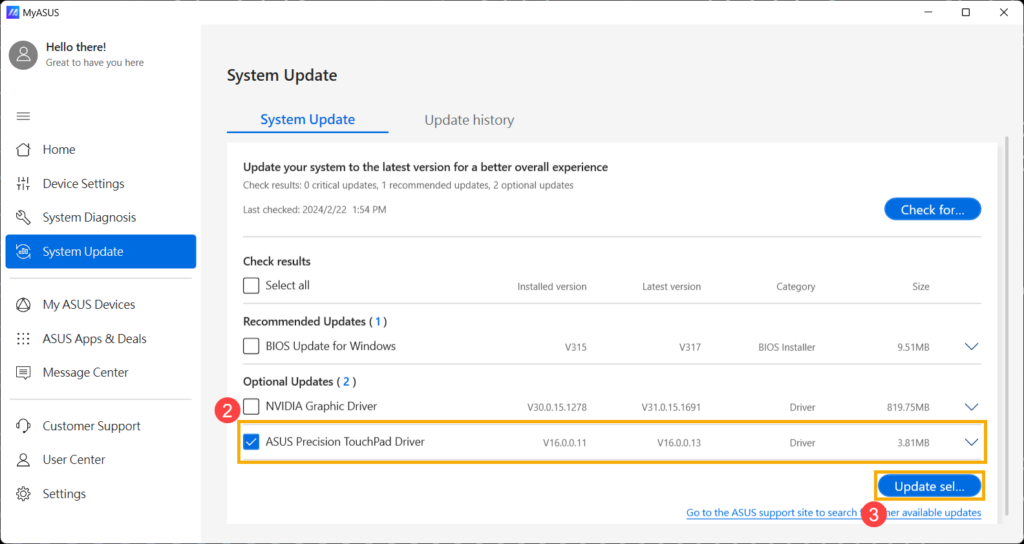This screenshot has height=544, width=1024.
Task: Select the System Update tab
Action: point(308,120)
